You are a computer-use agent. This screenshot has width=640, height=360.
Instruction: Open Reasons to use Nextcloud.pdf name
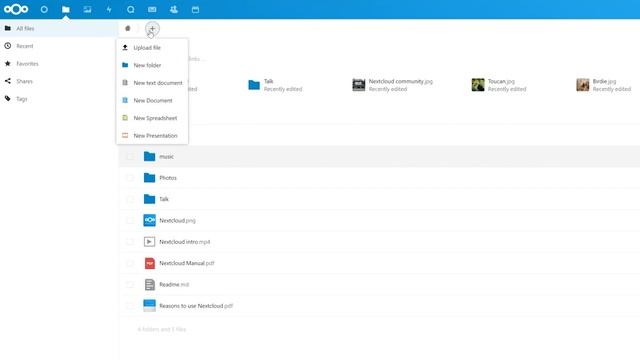[196, 306]
